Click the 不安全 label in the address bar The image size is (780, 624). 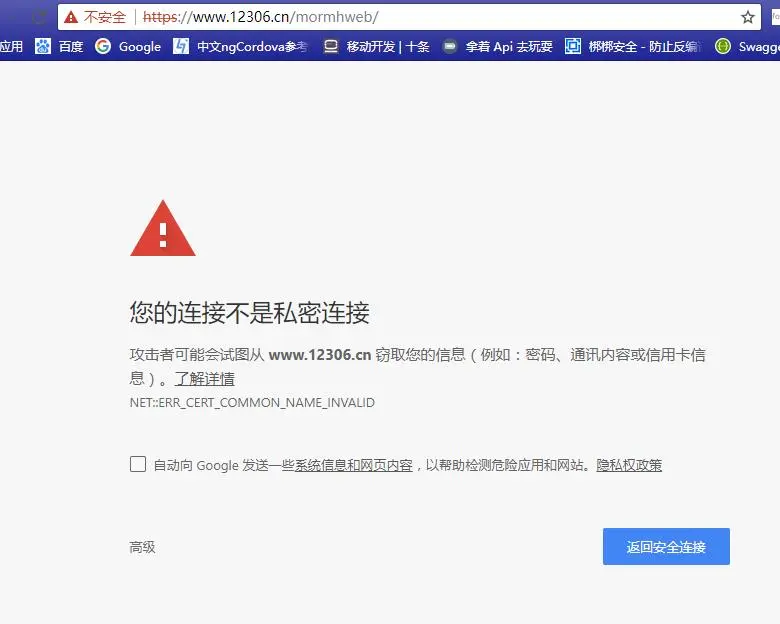click(x=104, y=17)
